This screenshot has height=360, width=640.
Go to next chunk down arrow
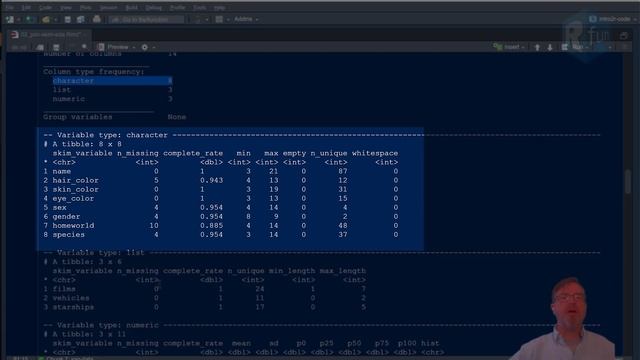pos(550,47)
